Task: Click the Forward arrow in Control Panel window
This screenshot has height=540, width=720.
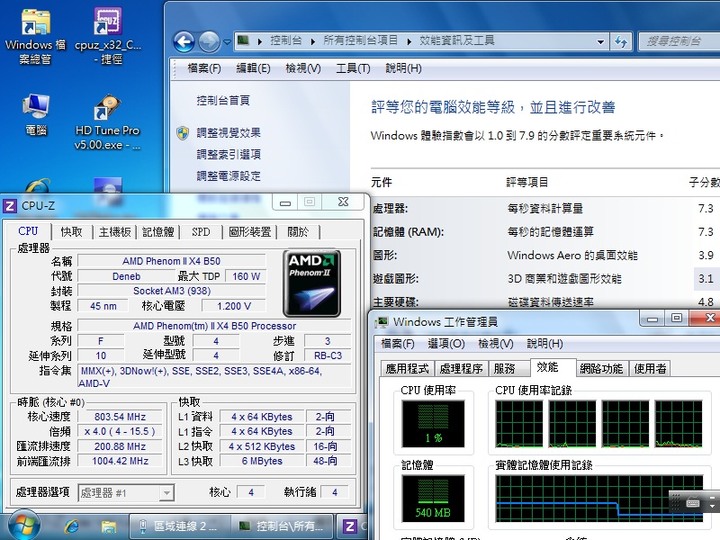Action: tap(209, 42)
